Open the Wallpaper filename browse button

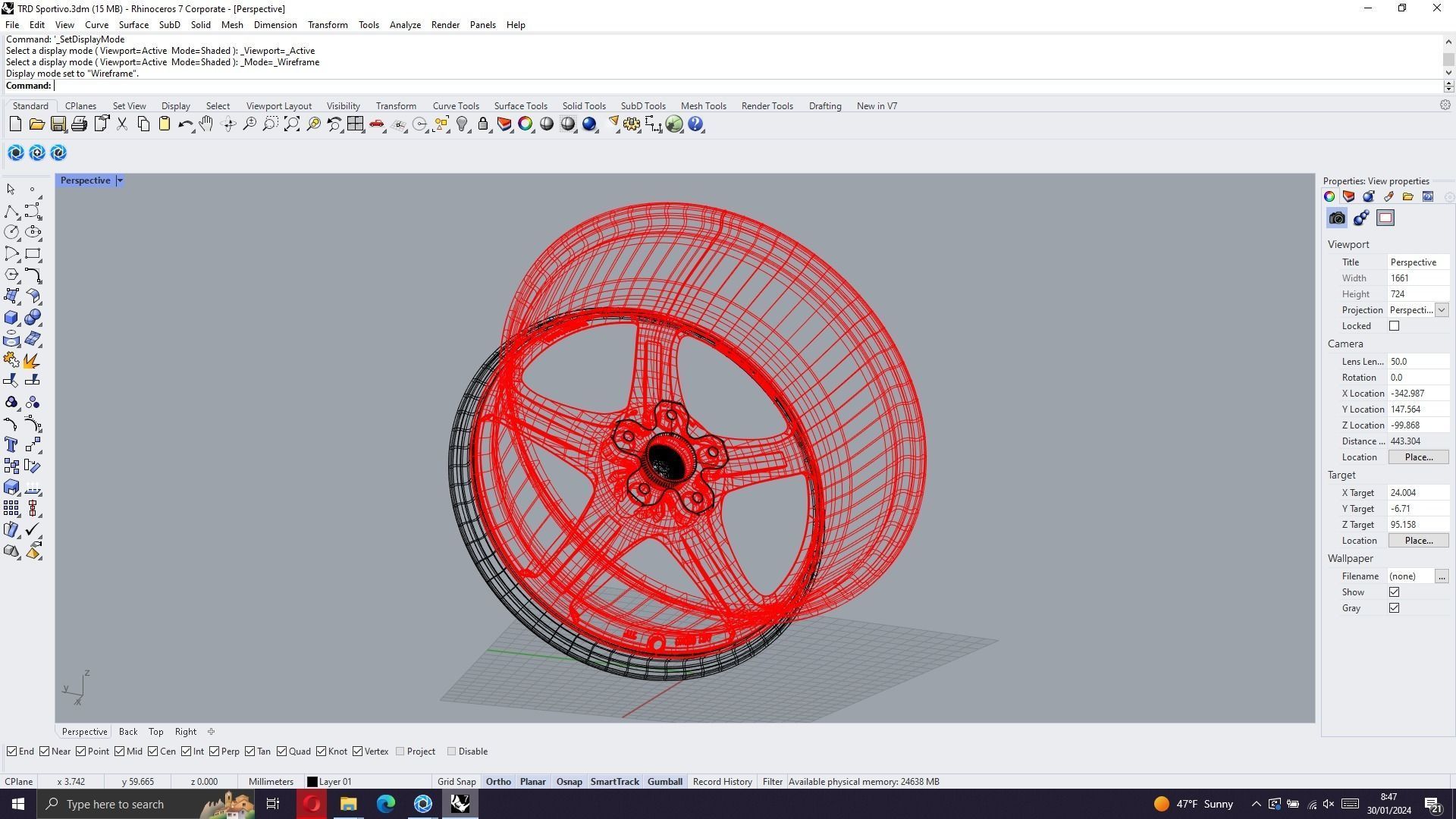[1442, 576]
